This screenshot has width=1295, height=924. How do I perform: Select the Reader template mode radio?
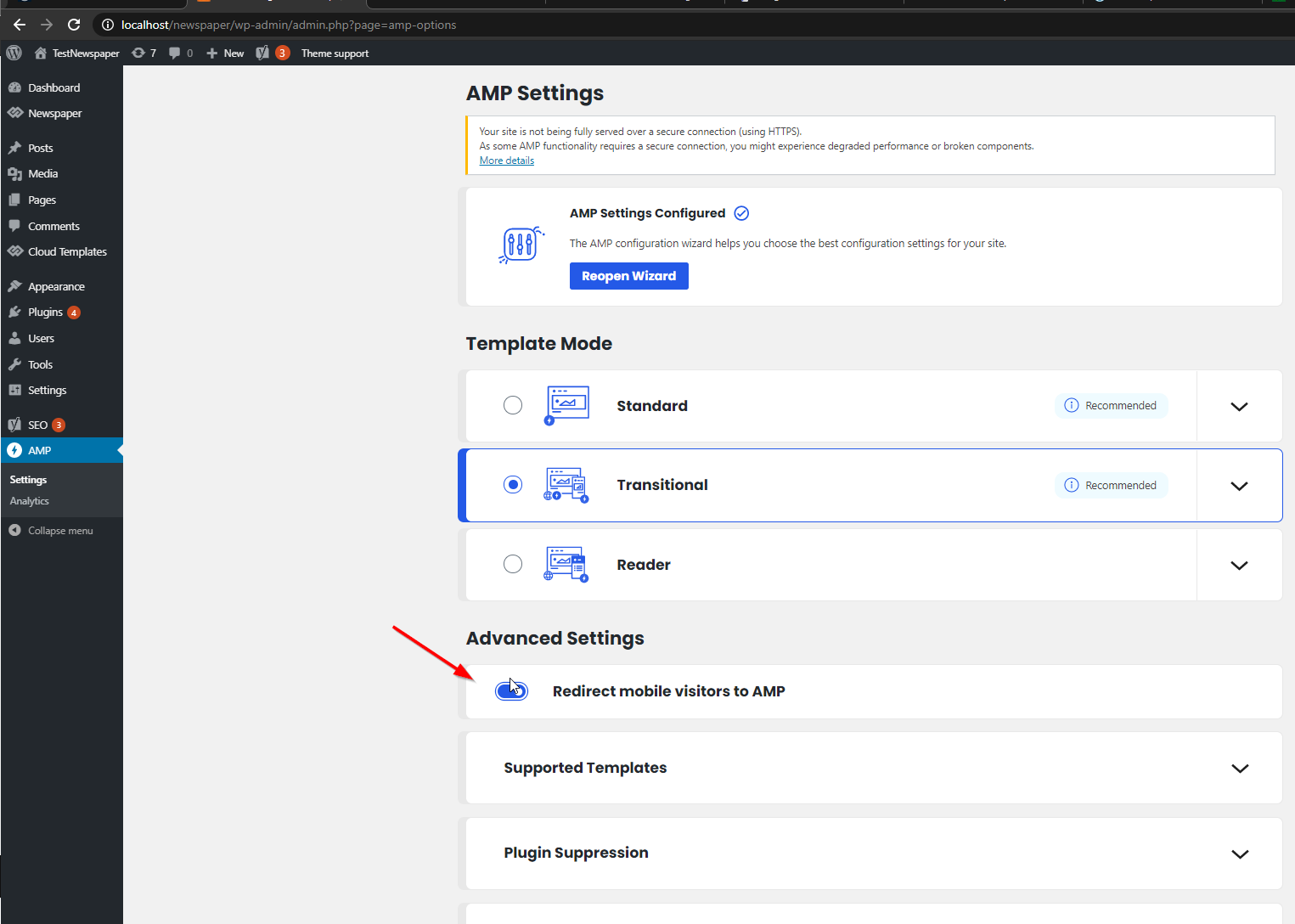pos(513,564)
